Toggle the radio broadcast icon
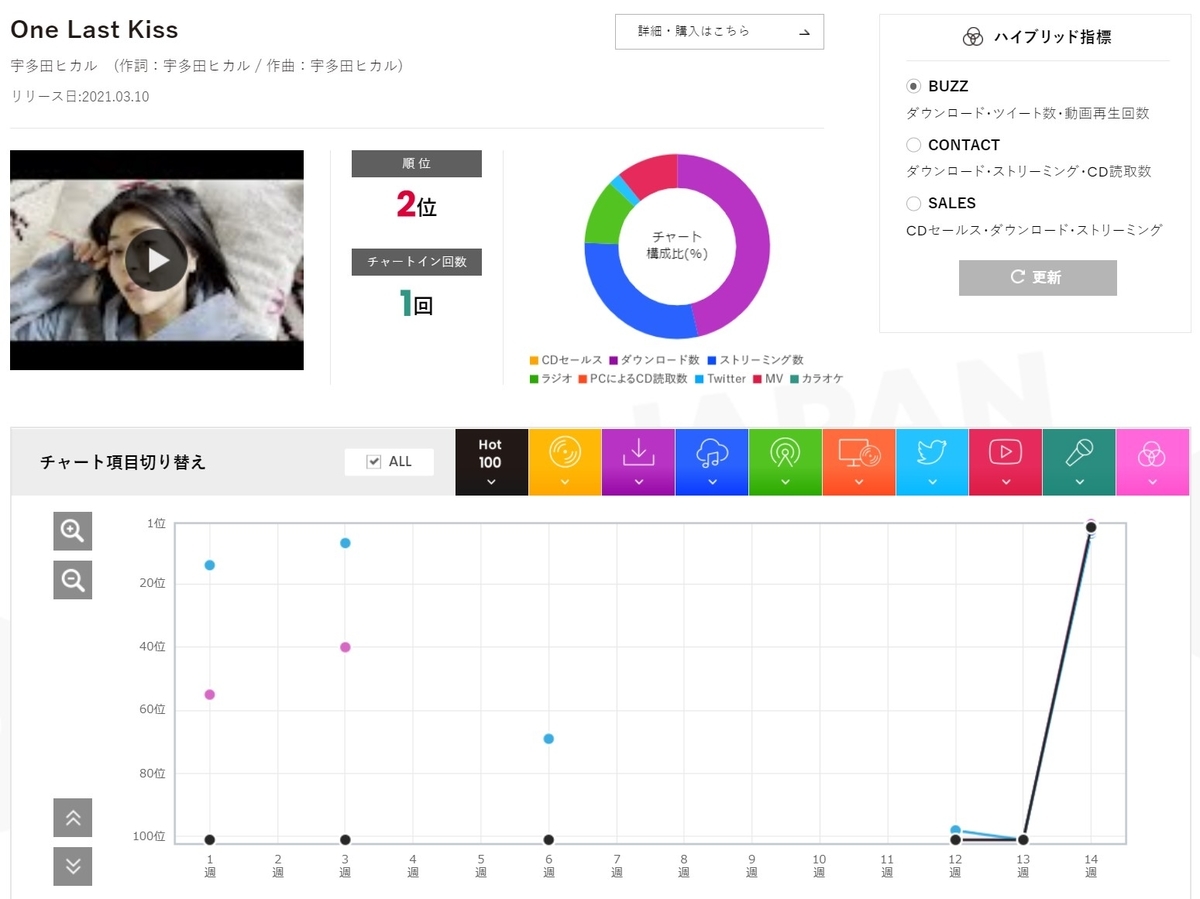1200x899 pixels. click(785, 462)
